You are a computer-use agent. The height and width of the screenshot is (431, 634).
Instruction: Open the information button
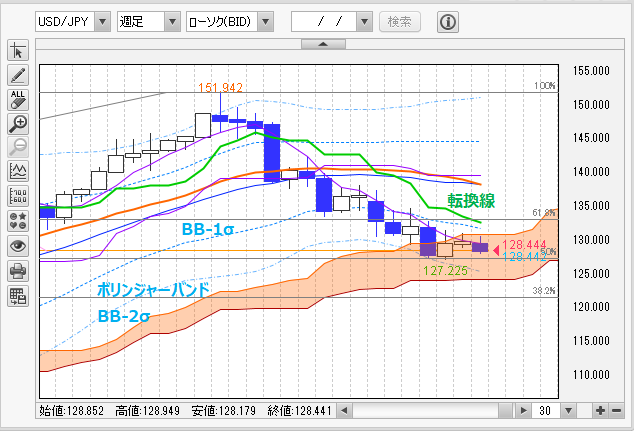tap(448, 22)
